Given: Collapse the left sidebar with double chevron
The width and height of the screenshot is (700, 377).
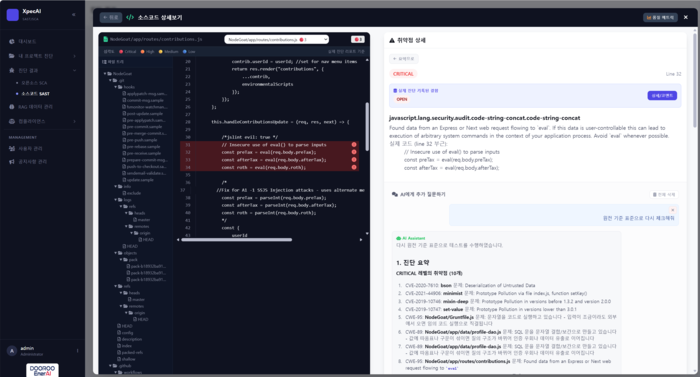Looking at the screenshot, I should click(x=74, y=15).
